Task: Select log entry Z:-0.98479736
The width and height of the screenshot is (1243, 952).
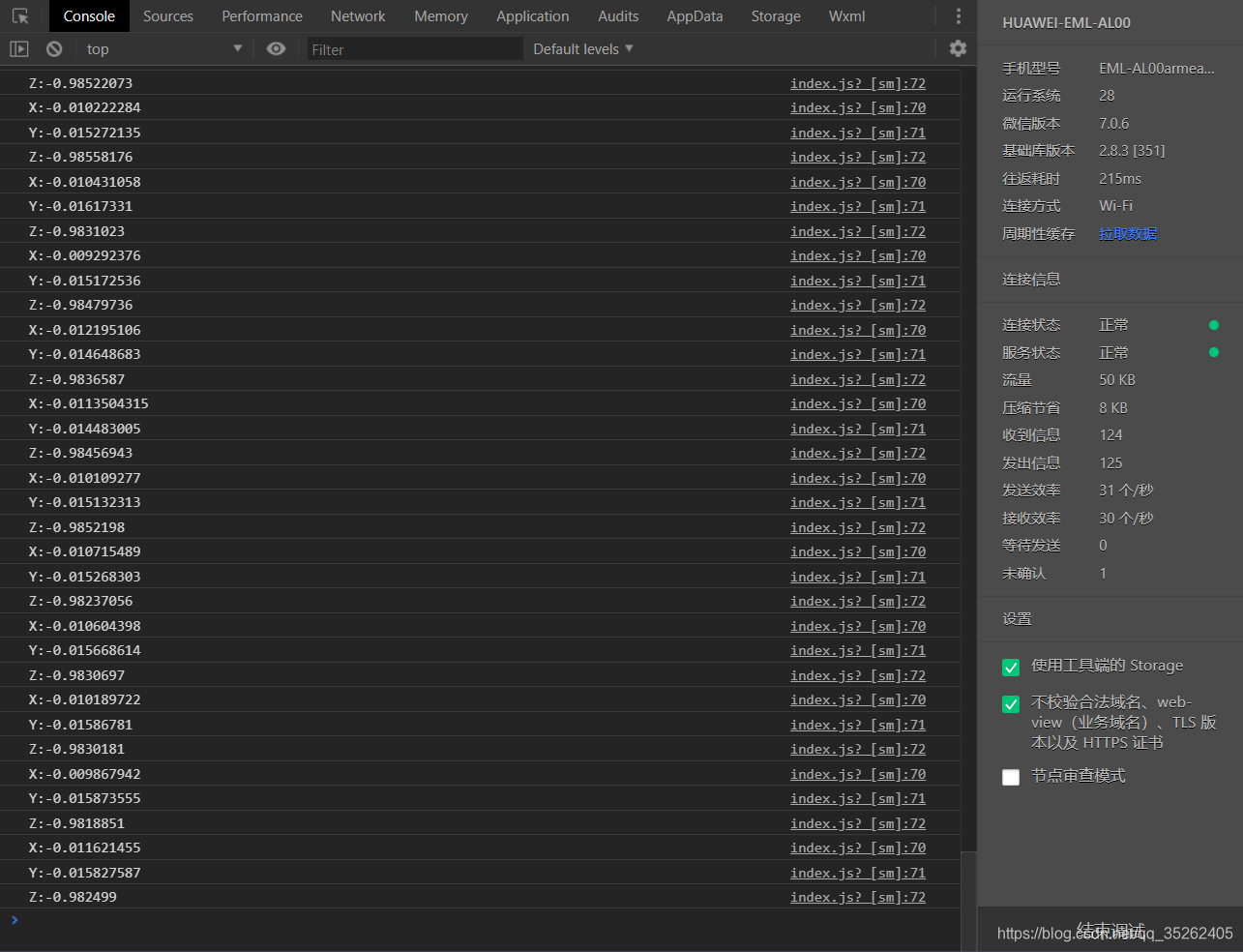Action: click(x=81, y=305)
